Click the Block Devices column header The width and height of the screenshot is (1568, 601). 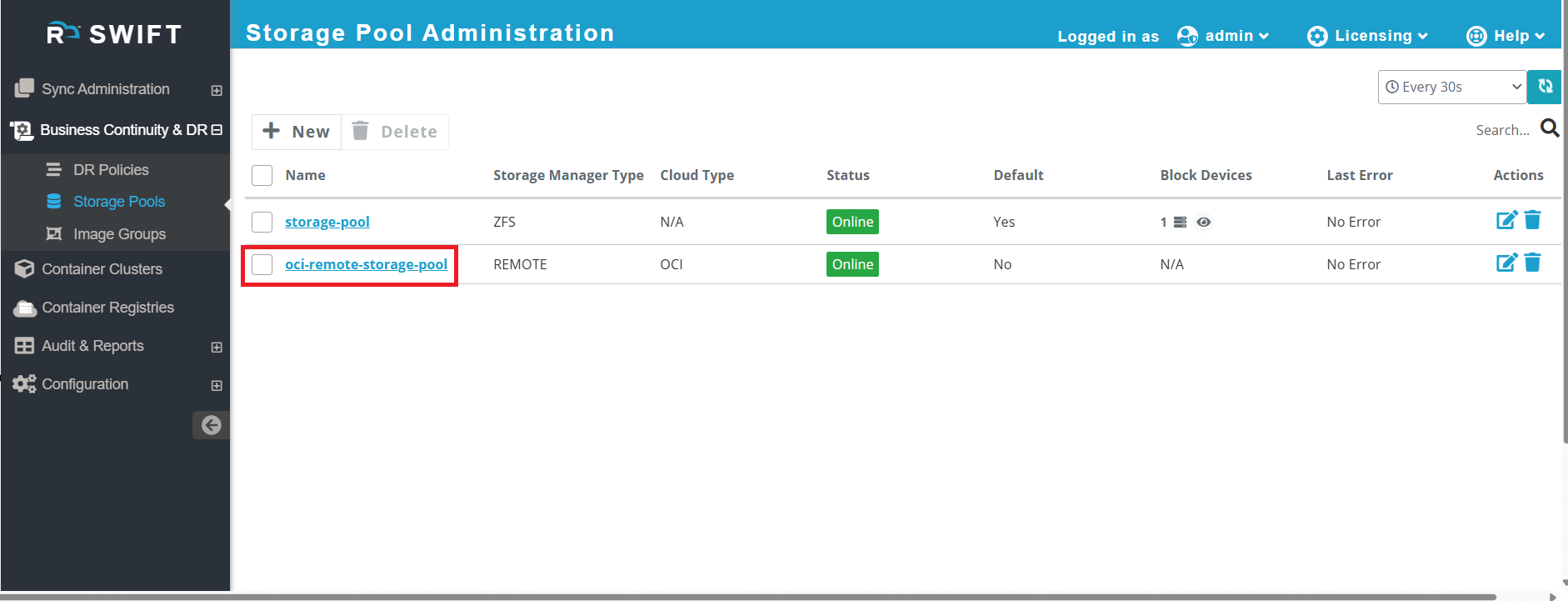coord(1206,175)
